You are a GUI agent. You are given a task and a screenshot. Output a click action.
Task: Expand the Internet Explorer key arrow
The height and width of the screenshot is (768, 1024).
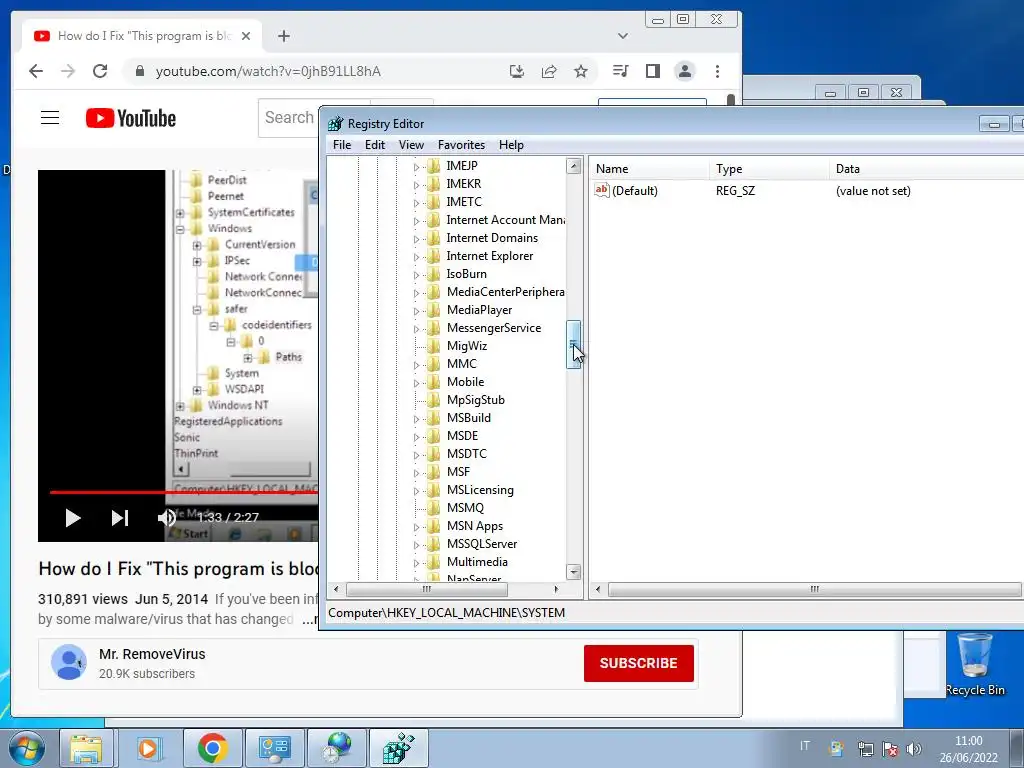pos(416,257)
